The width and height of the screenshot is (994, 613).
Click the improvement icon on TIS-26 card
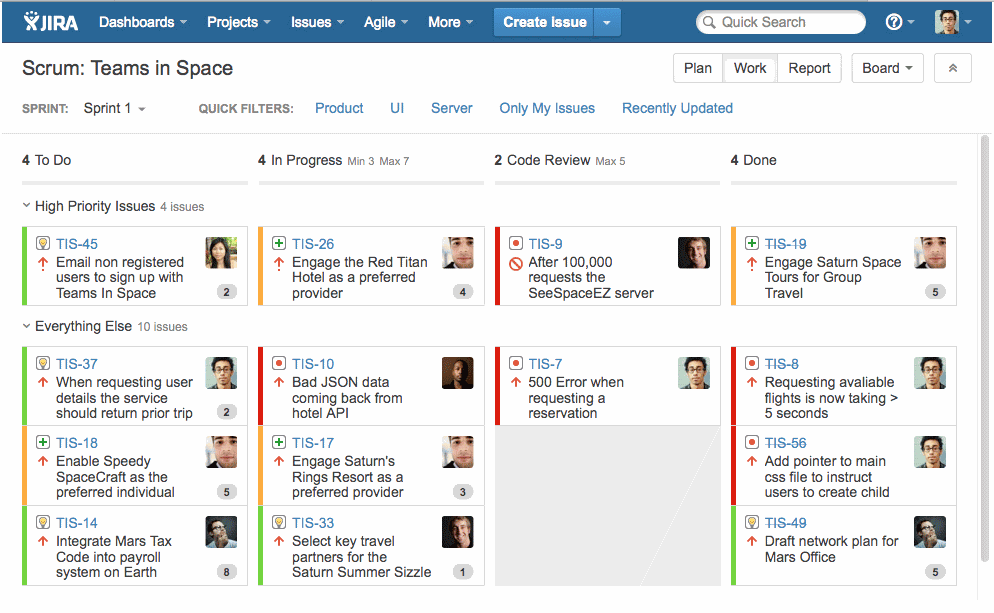click(x=278, y=243)
